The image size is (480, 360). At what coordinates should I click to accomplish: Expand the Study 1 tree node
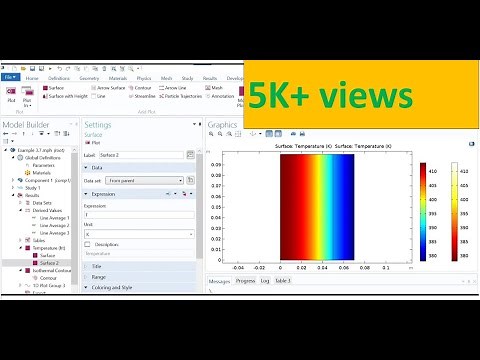coord(13,188)
